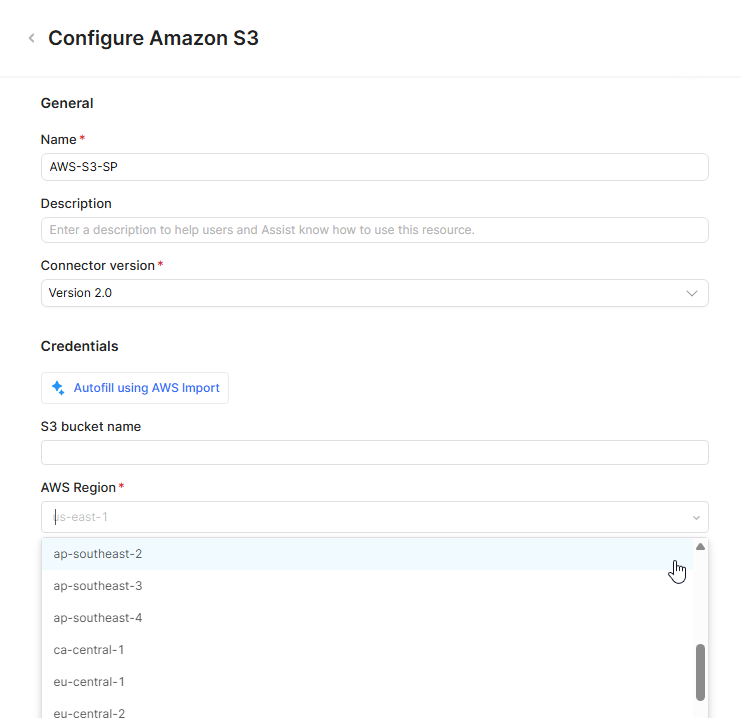This screenshot has height=718, width=741.
Task: Type-focus the AWS Region search box
Action: click(360, 517)
